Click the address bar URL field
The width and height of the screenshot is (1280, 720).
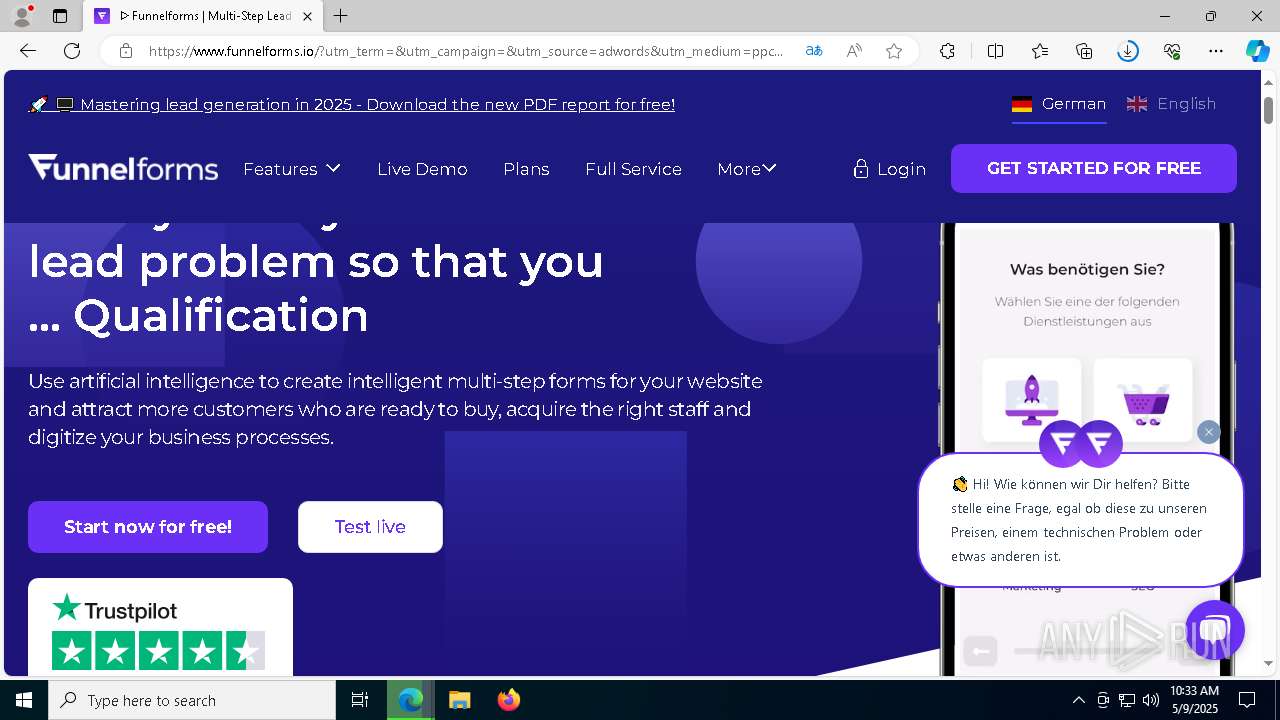pyautogui.click(x=466, y=51)
